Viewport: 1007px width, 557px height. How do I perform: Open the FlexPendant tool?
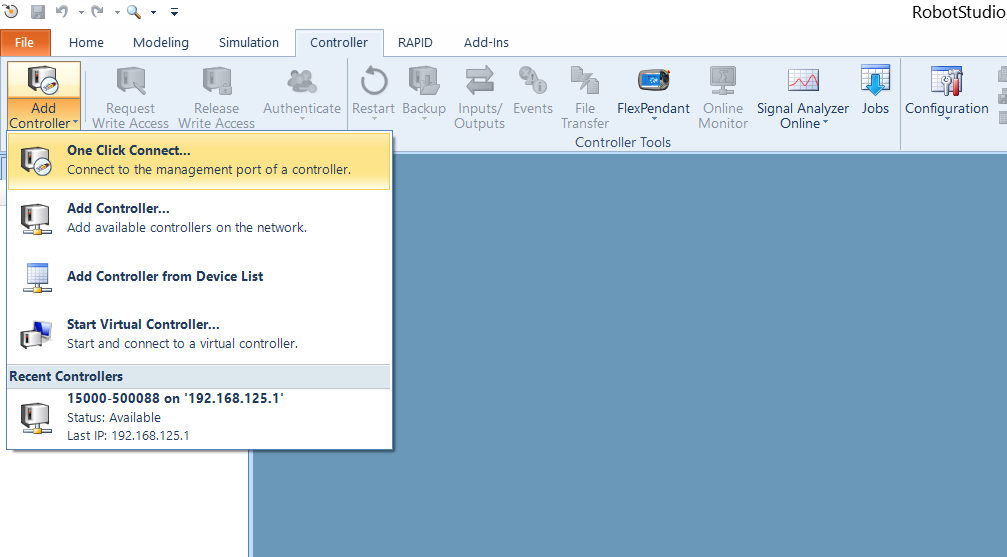[x=653, y=91]
